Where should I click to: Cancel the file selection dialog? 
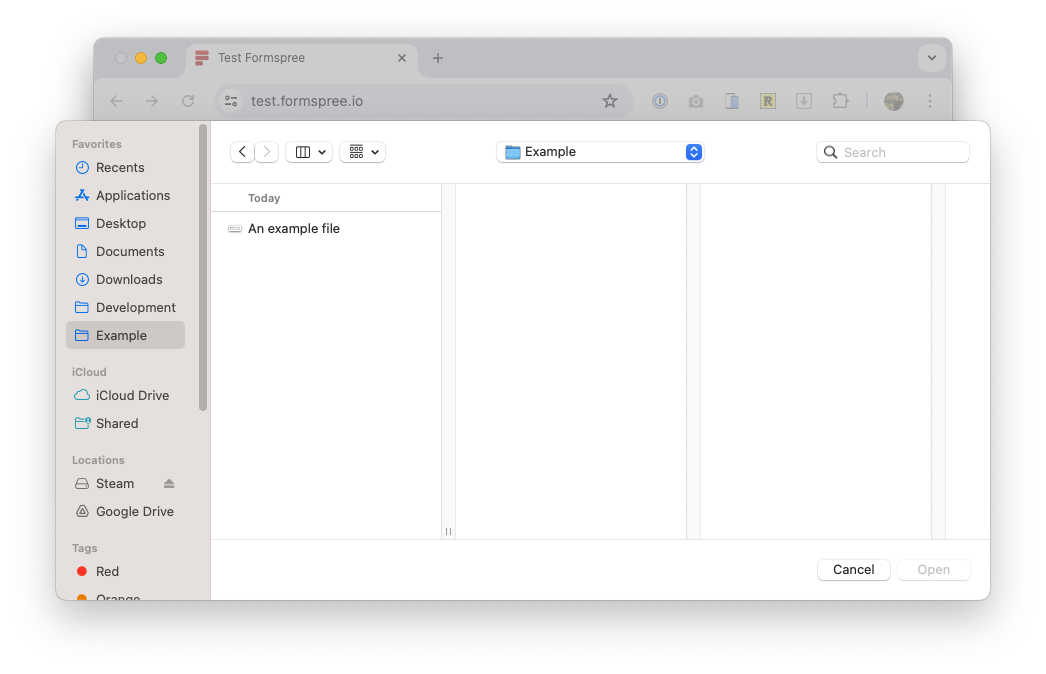[x=853, y=569]
